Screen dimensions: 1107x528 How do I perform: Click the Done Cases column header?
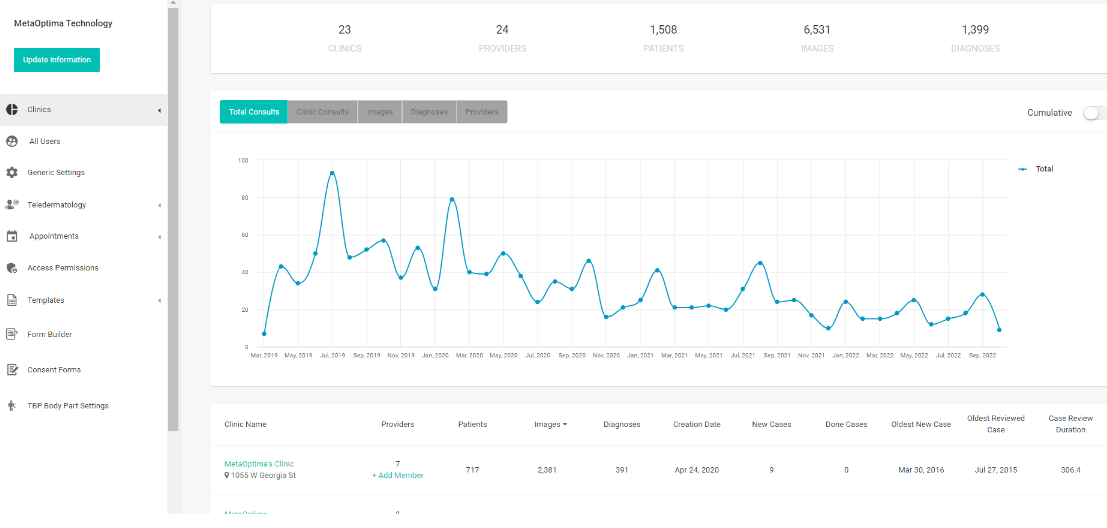846,424
